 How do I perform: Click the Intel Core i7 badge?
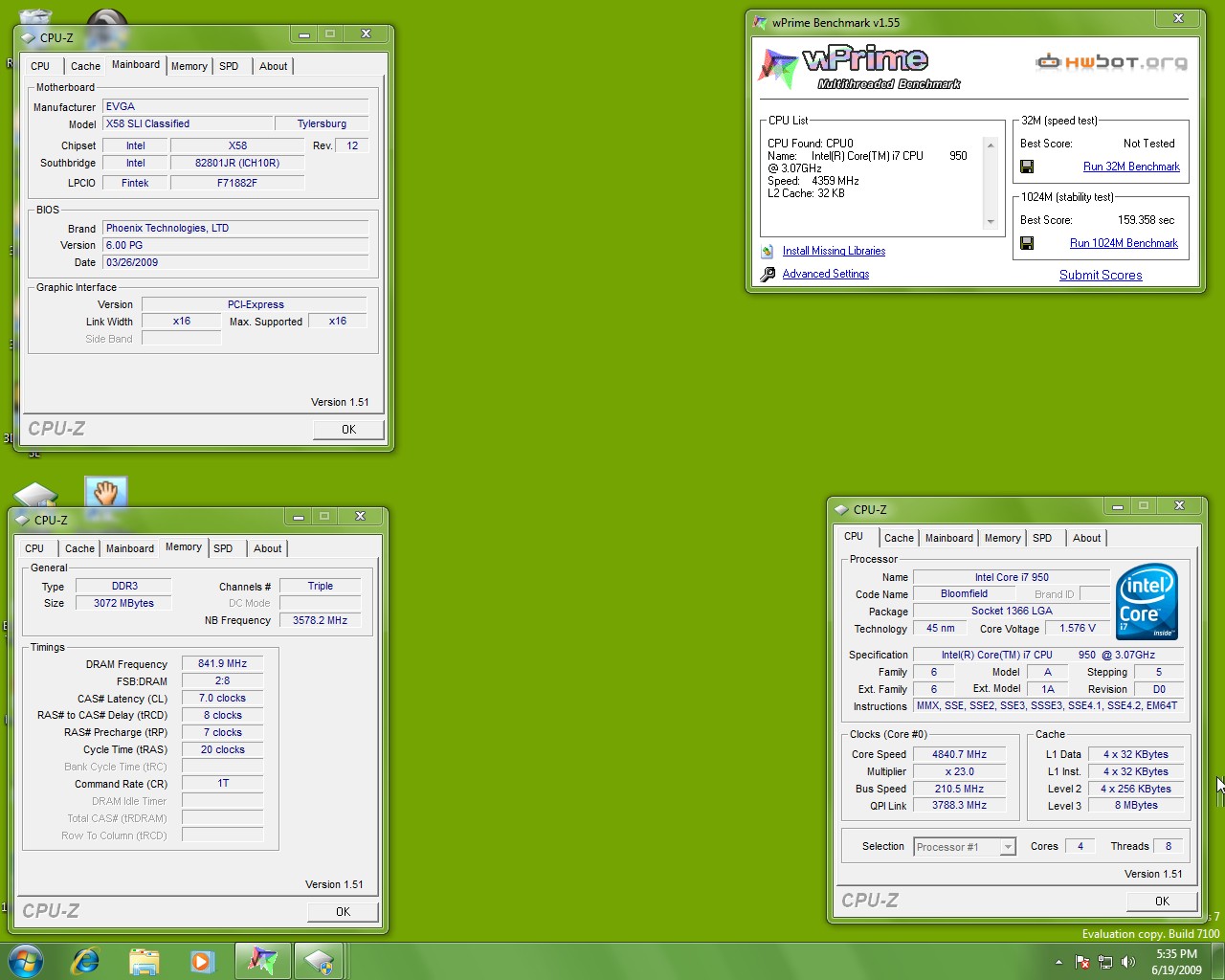click(1147, 601)
